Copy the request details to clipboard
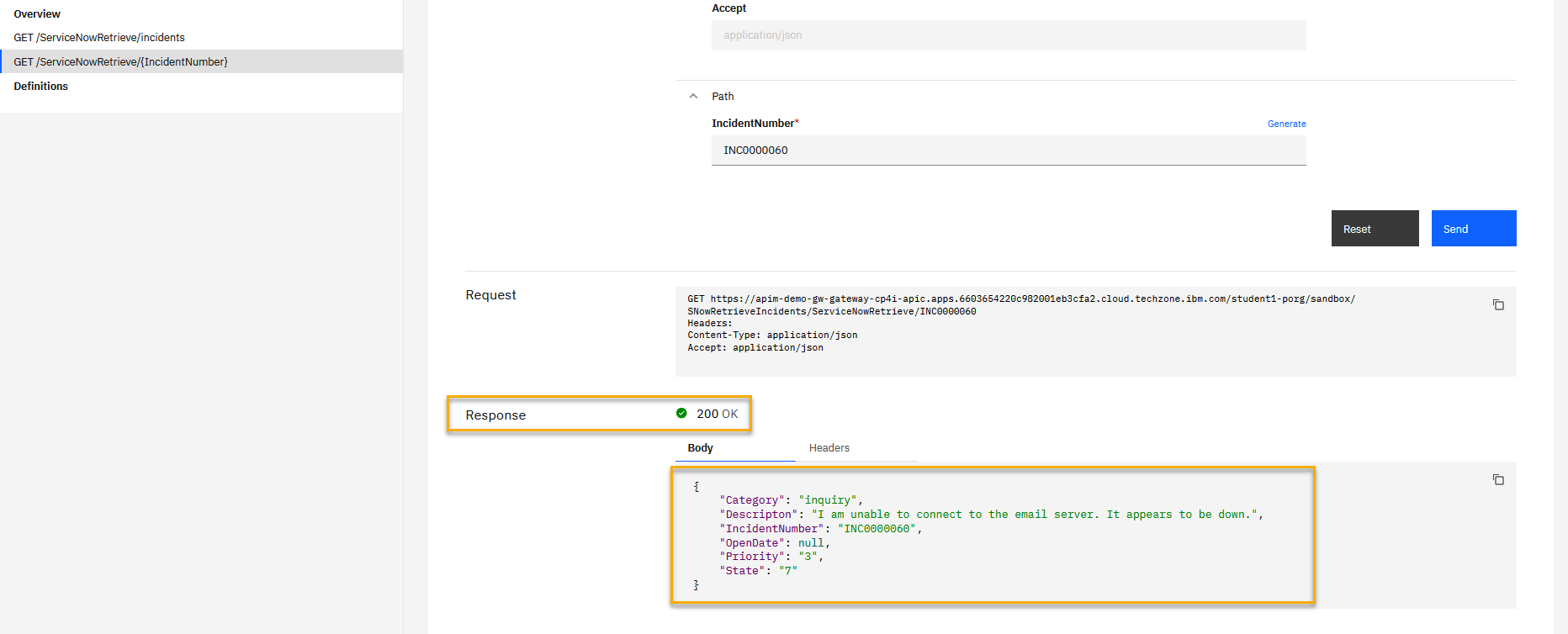 pos(1498,304)
